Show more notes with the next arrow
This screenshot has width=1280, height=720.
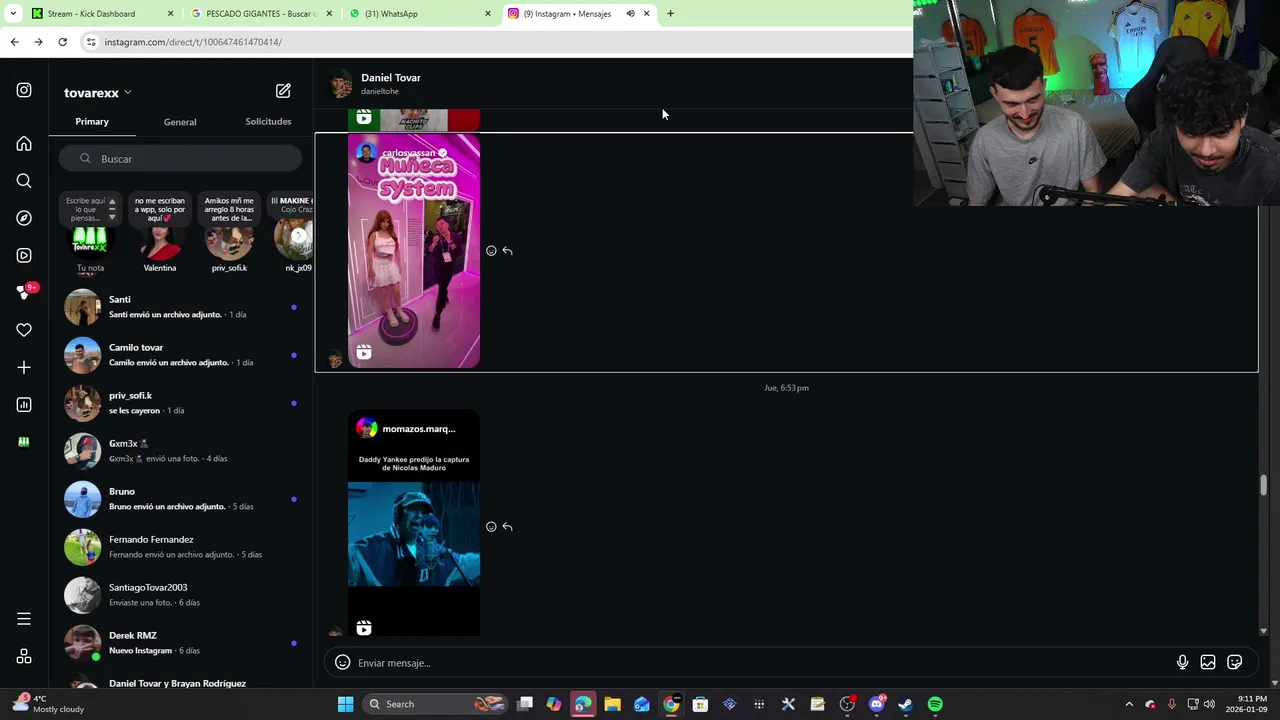click(298, 237)
